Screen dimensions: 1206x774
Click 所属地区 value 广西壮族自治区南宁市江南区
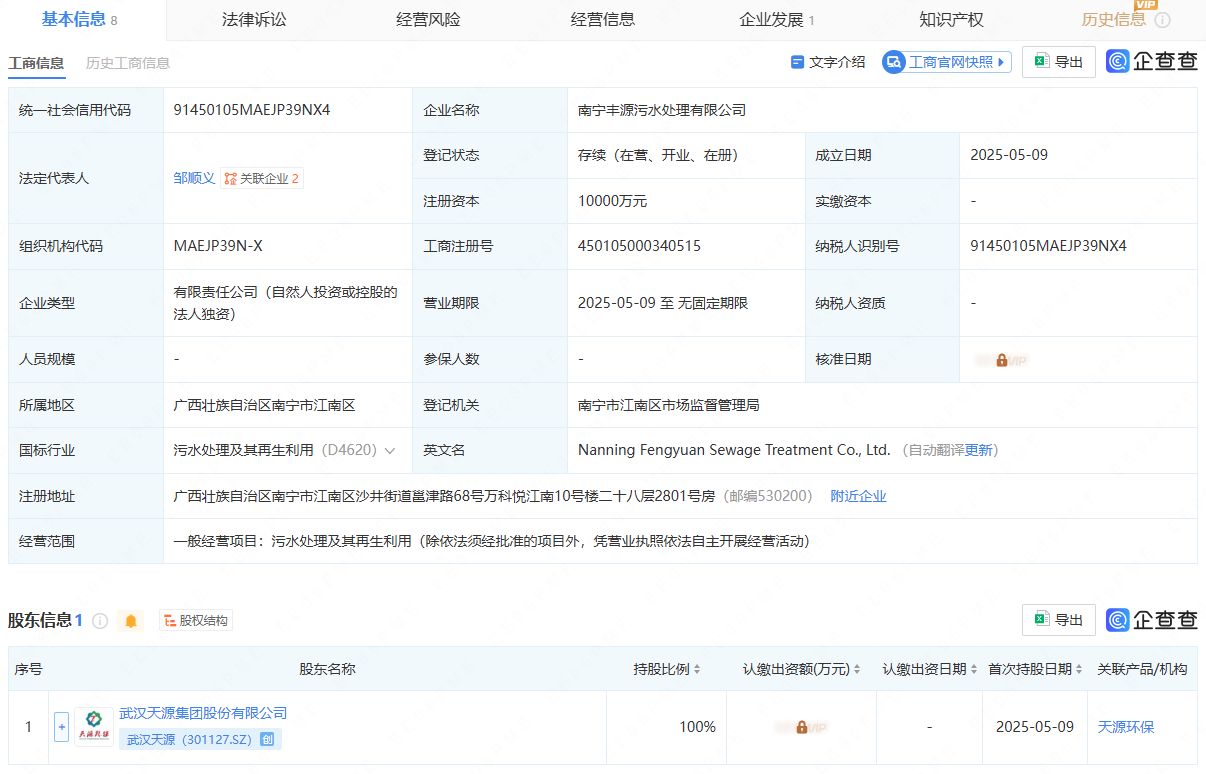[264, 405]
